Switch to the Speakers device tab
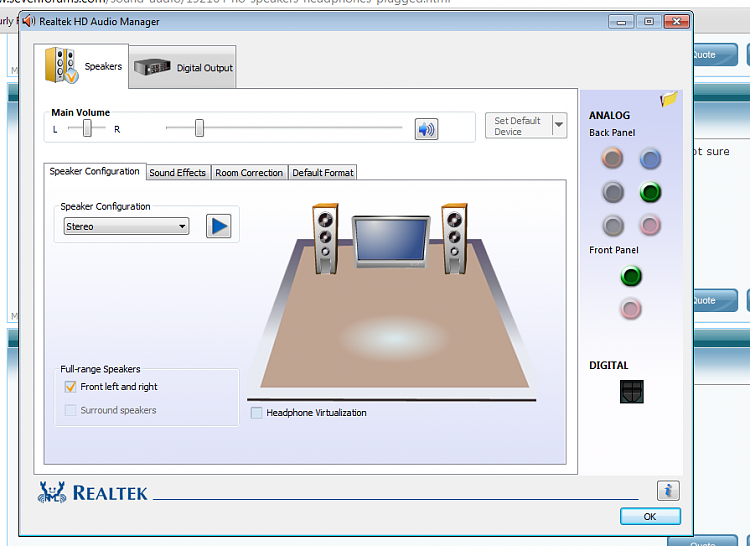The width and height of the screenshot is (750, 546). coord(81,66)
